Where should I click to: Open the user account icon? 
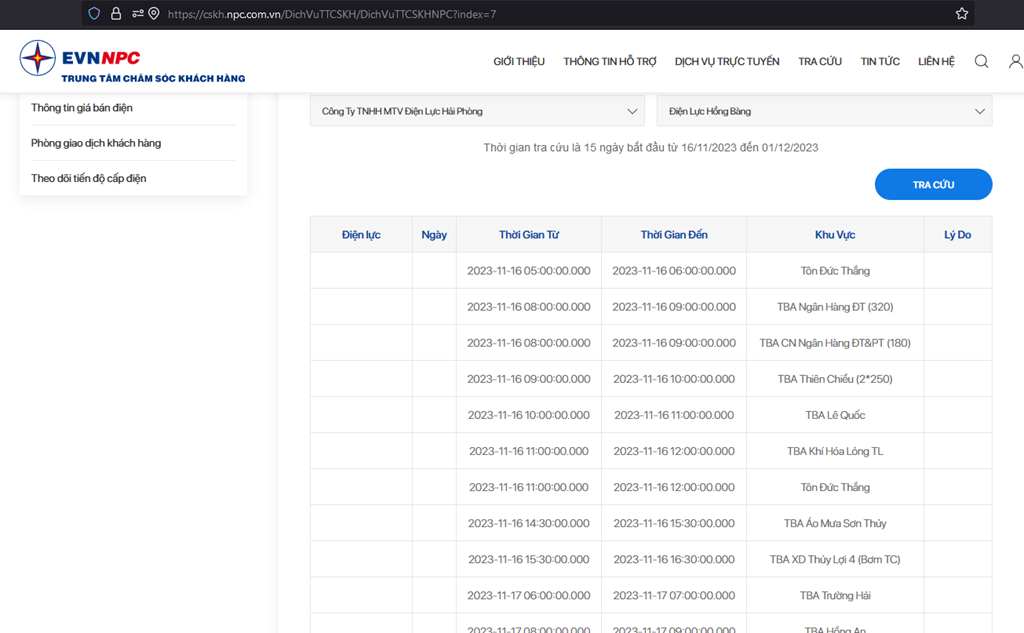1016,61
